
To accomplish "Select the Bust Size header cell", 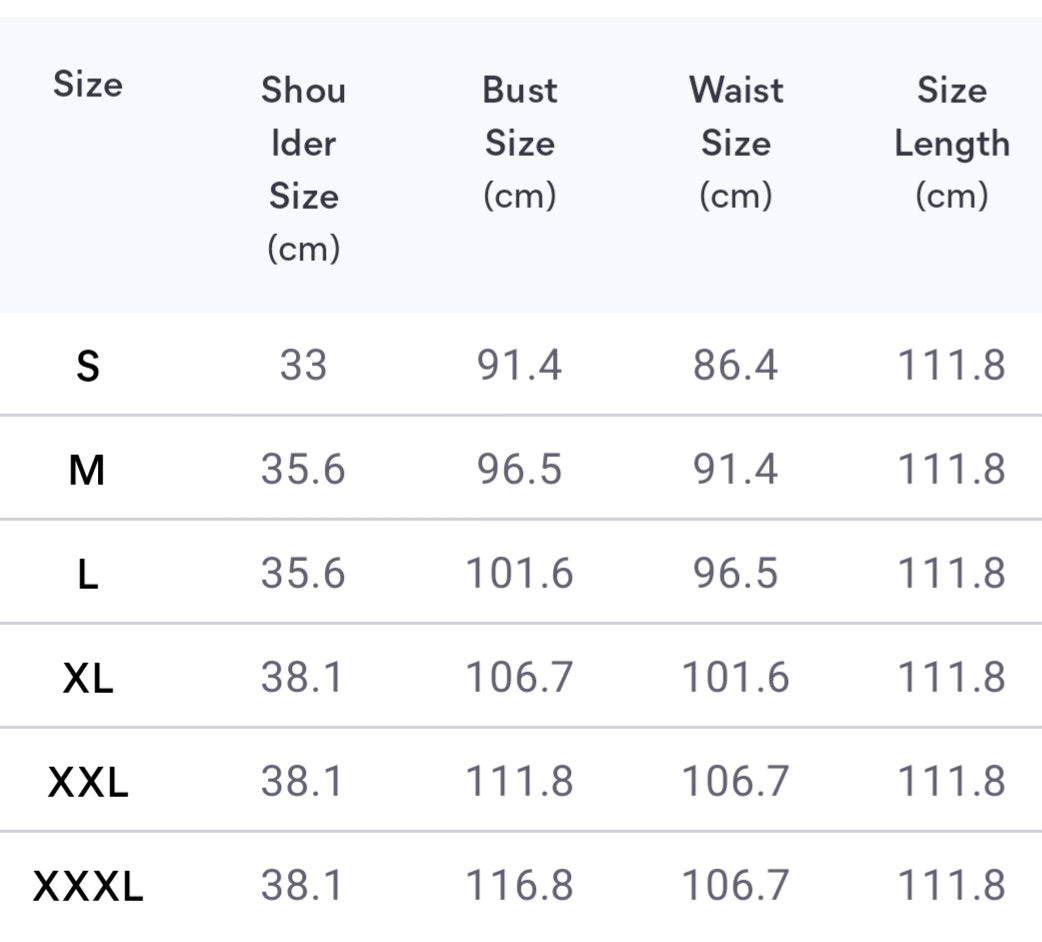I will (519, 142).
